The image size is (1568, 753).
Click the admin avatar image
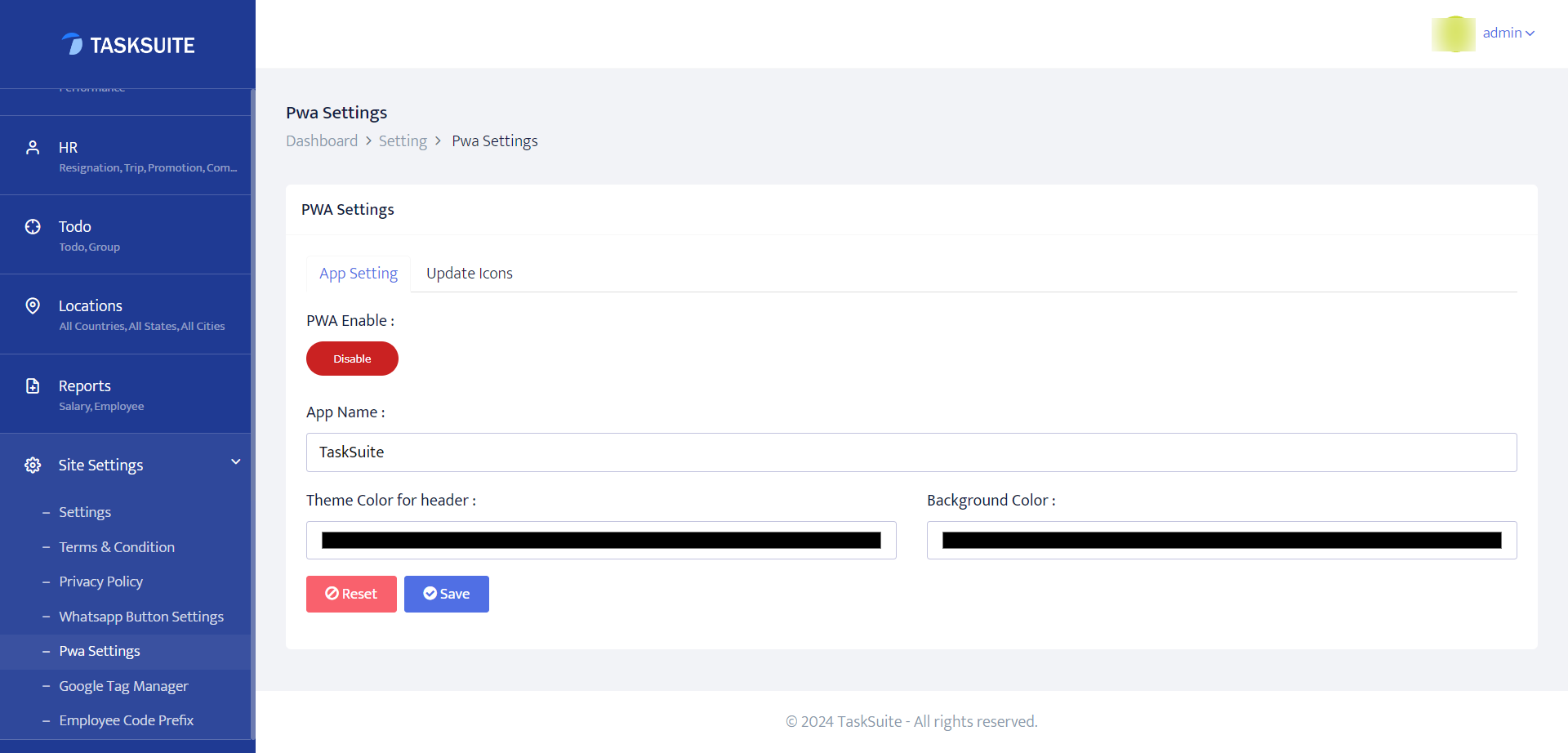1453,33
